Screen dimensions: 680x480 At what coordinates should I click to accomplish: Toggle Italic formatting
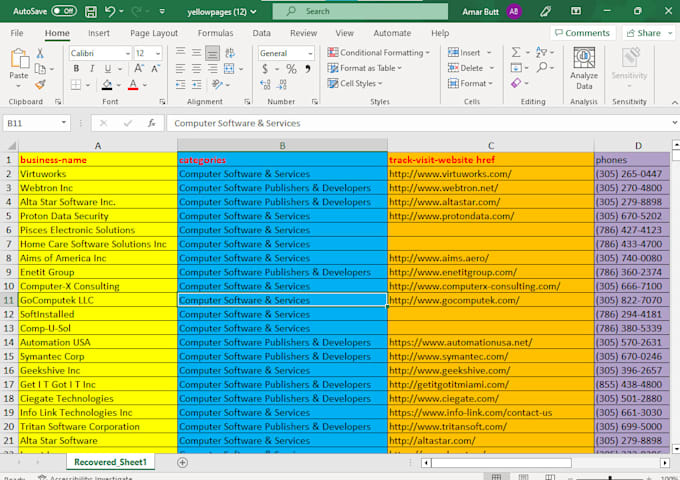point(92,69)
